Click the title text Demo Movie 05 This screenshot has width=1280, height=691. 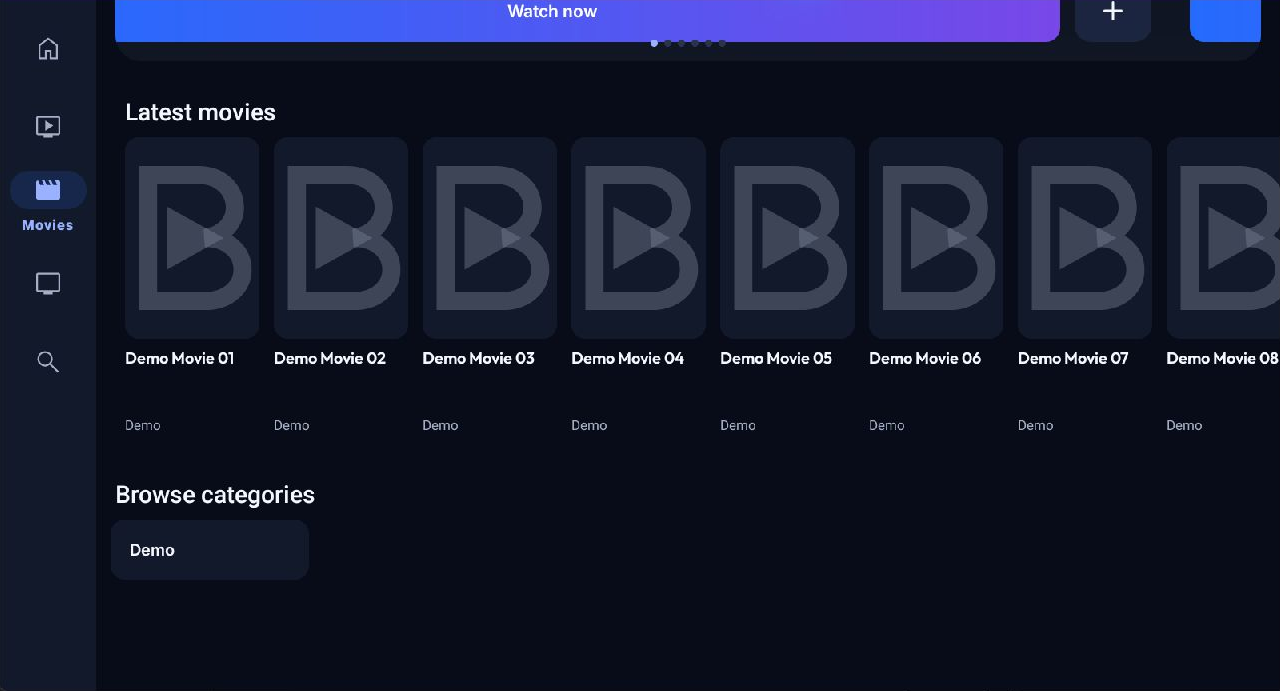(x=776, y=358)
